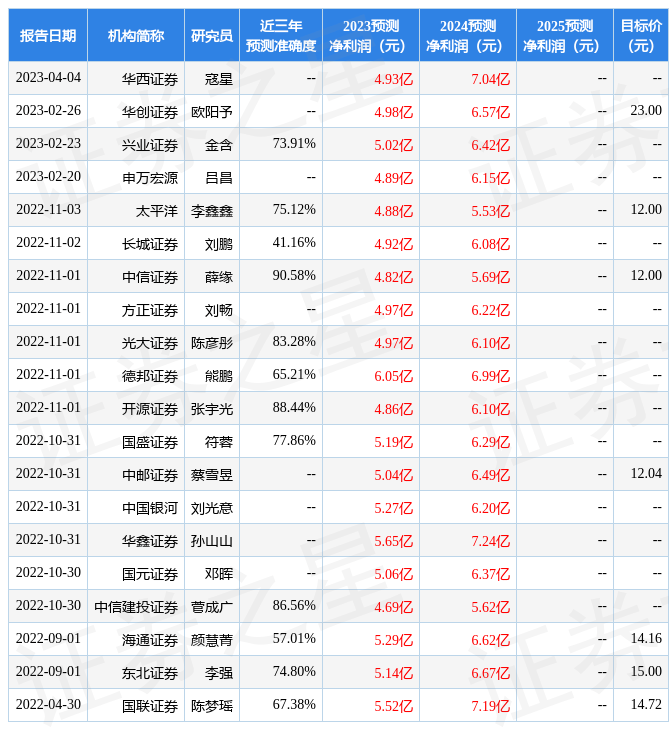Click the 2022-04-30 date cell

[48, 705]
